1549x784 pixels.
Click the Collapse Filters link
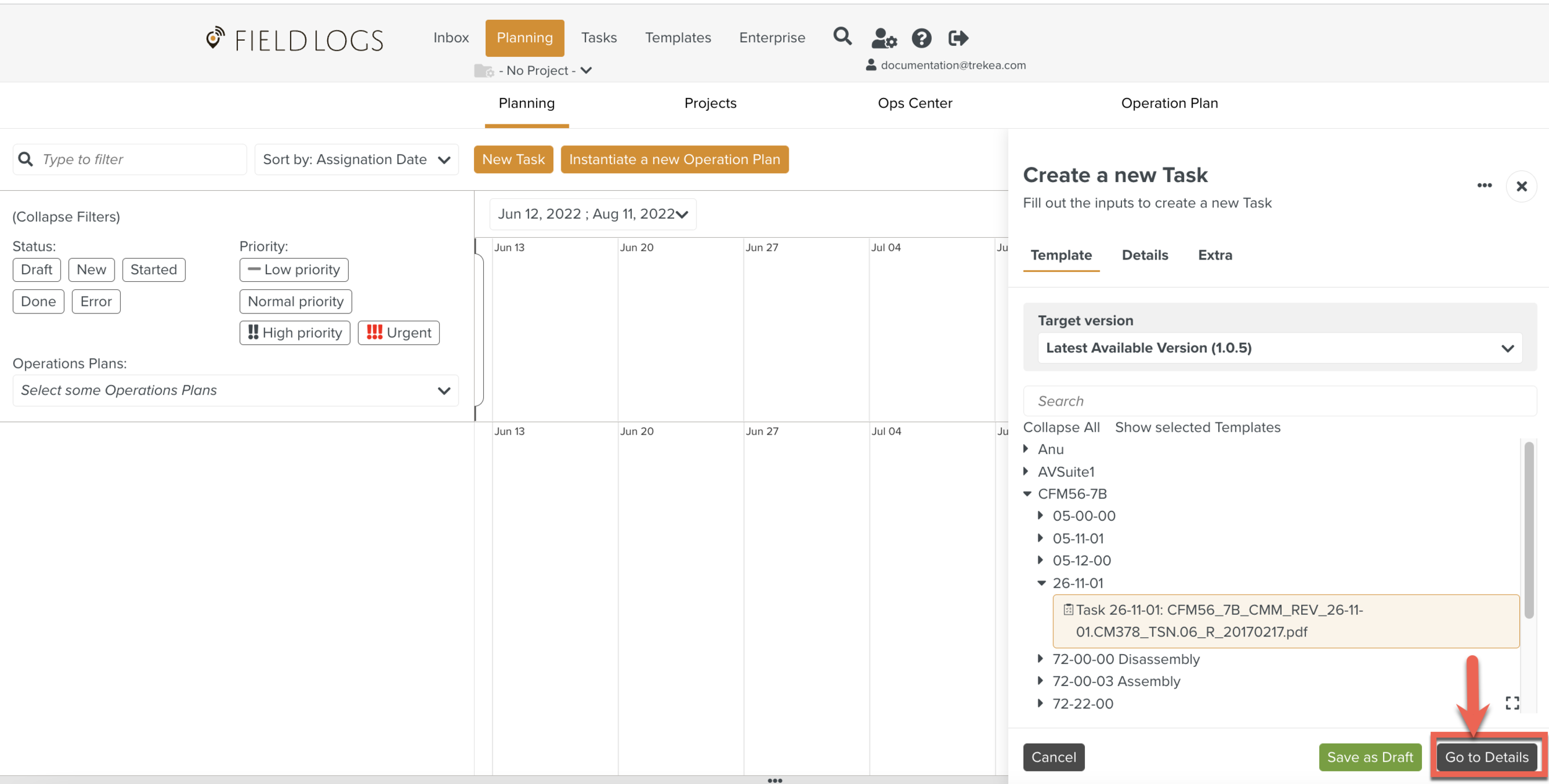66,217
